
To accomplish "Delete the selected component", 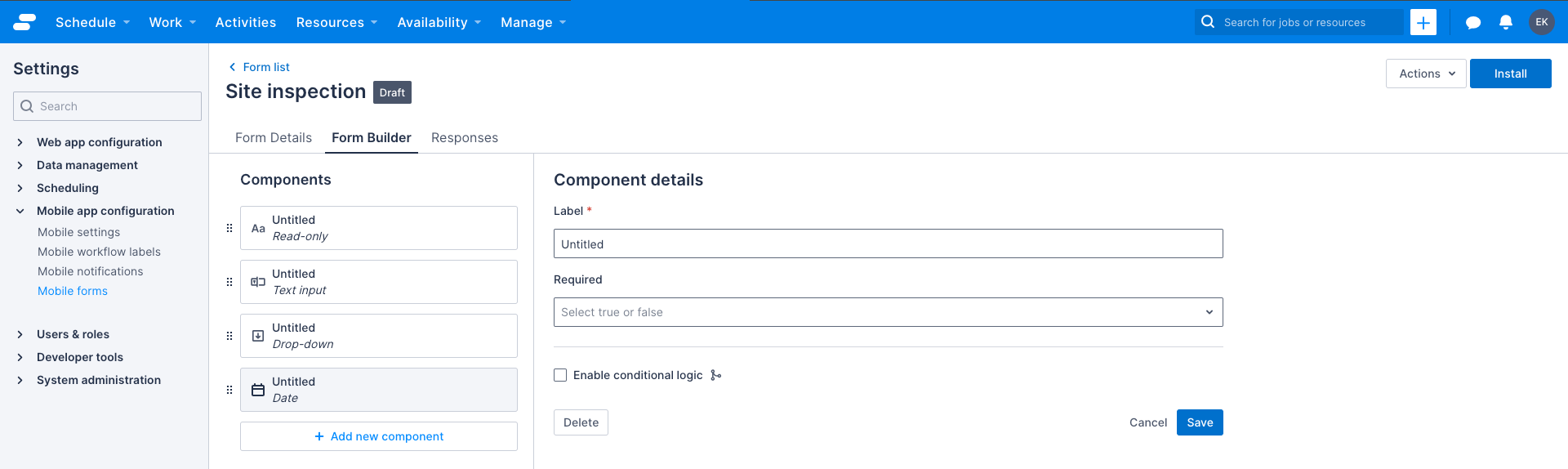I will tap(581, 422).
